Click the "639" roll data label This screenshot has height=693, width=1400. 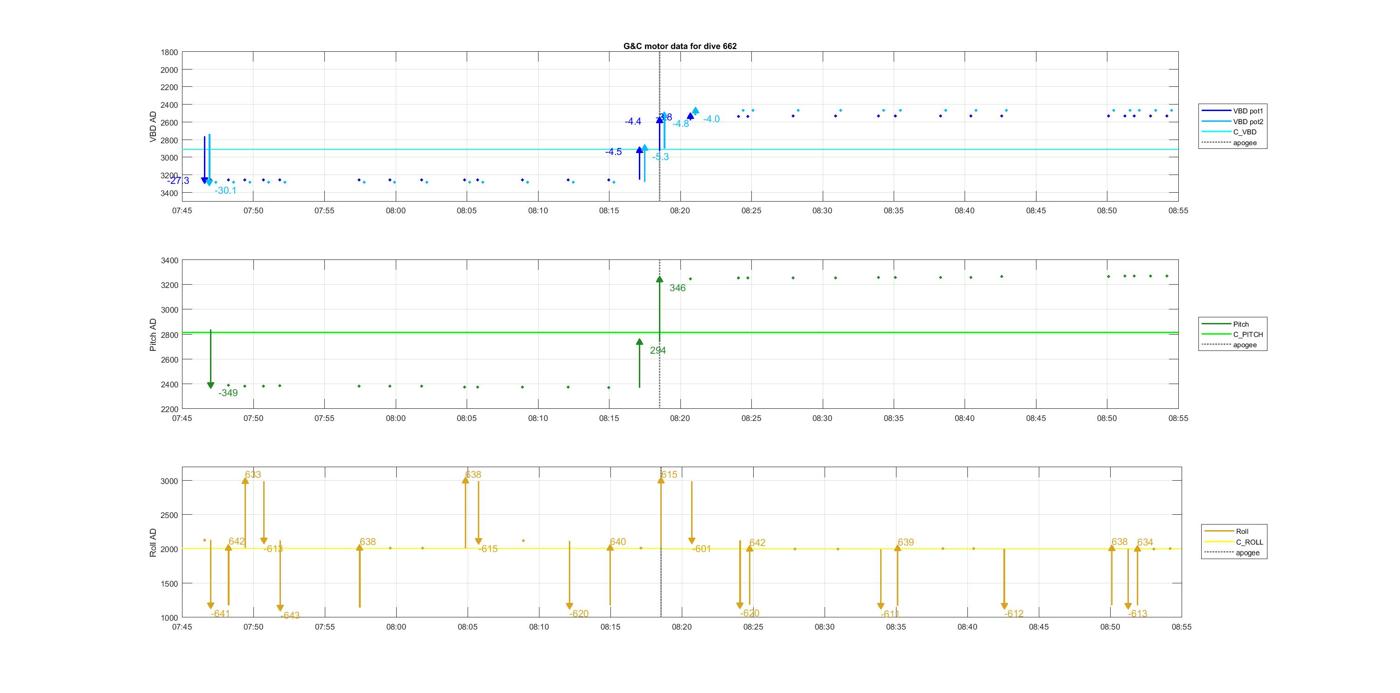[x=906, y=542]
